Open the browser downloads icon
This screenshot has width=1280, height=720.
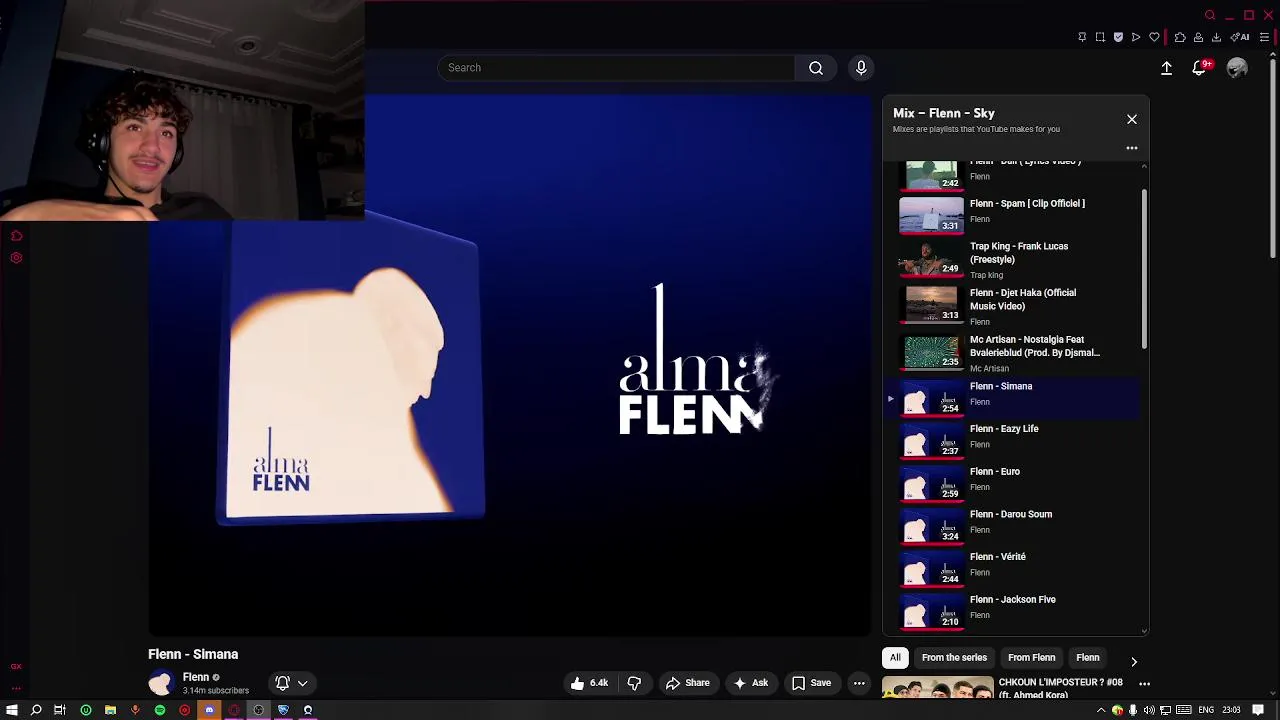pos(1216,37)
